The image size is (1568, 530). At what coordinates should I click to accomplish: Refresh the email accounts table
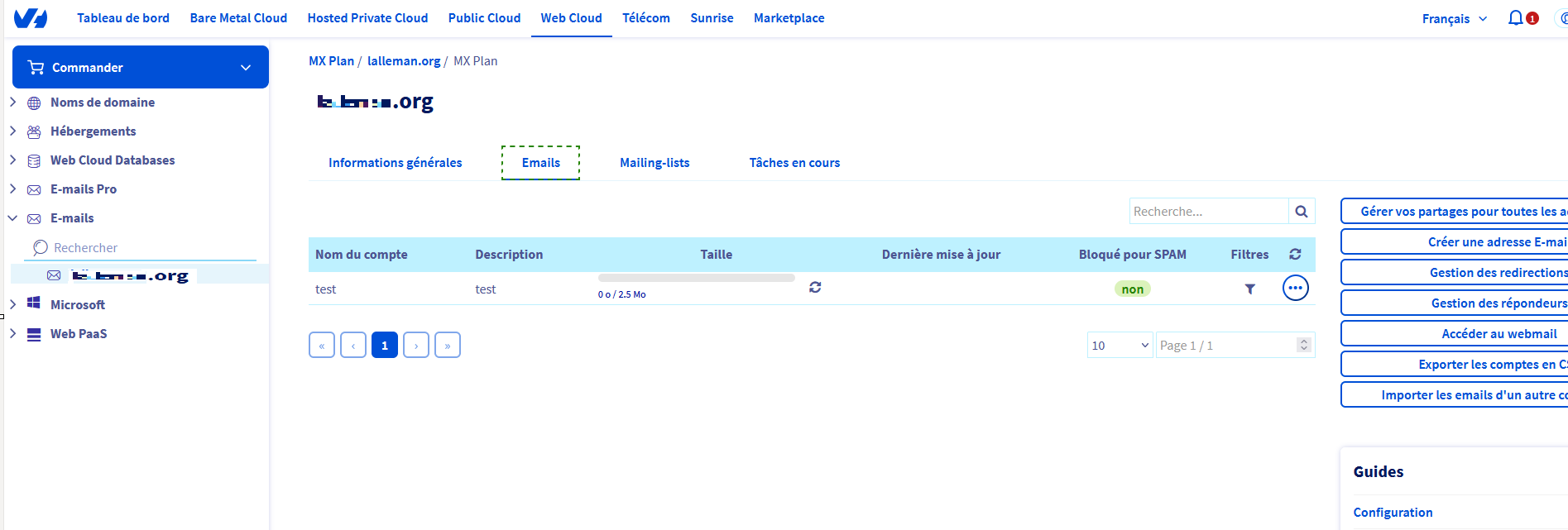(x=1295, y=255)
